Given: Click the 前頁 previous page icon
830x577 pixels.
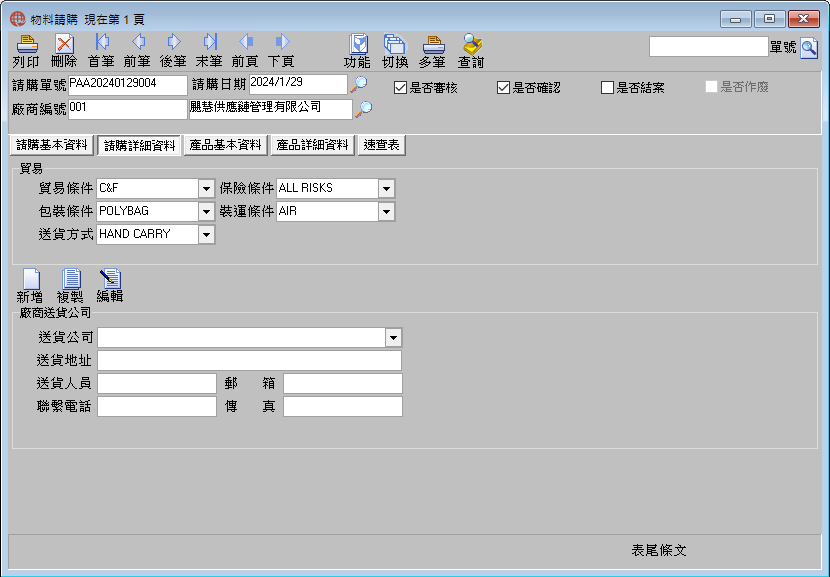Looking at the screenshot, I should [x=245, y=51].
